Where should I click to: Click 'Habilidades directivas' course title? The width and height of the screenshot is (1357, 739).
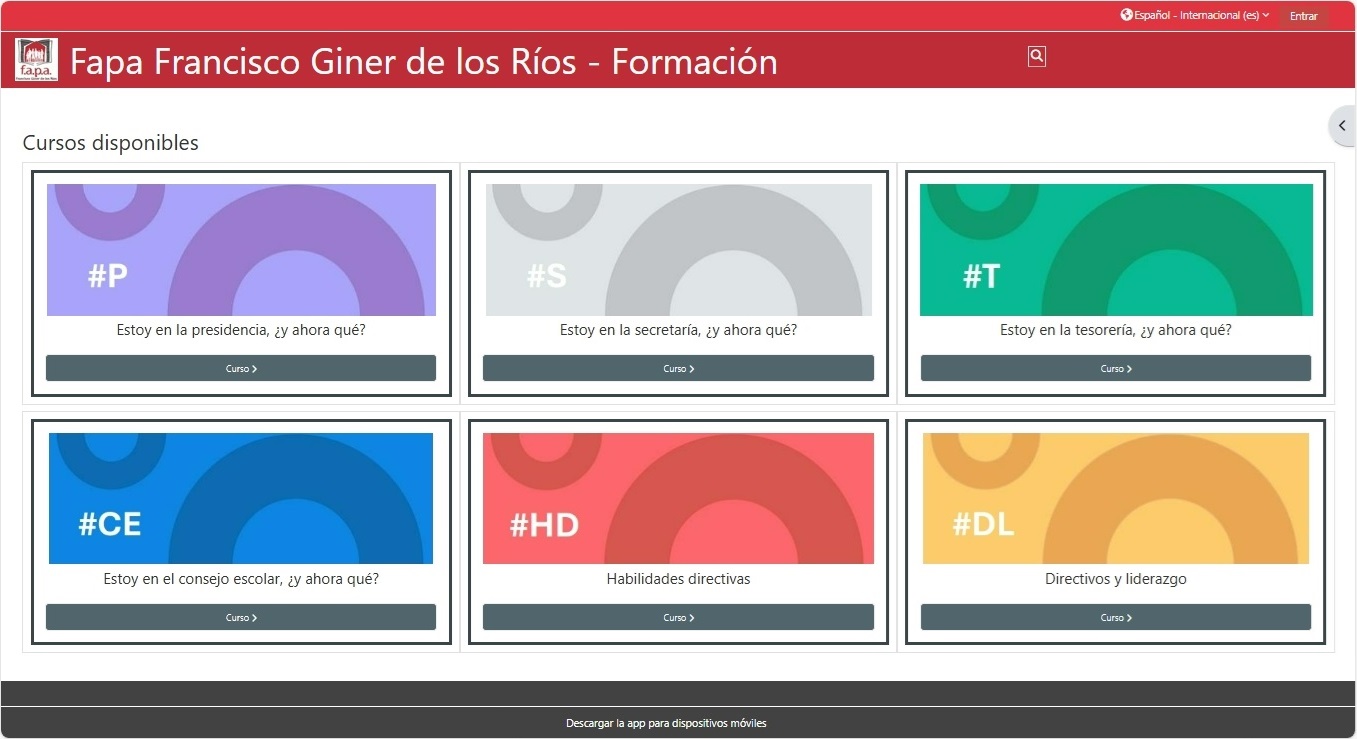pyautogui.click(x=679, y=579)
